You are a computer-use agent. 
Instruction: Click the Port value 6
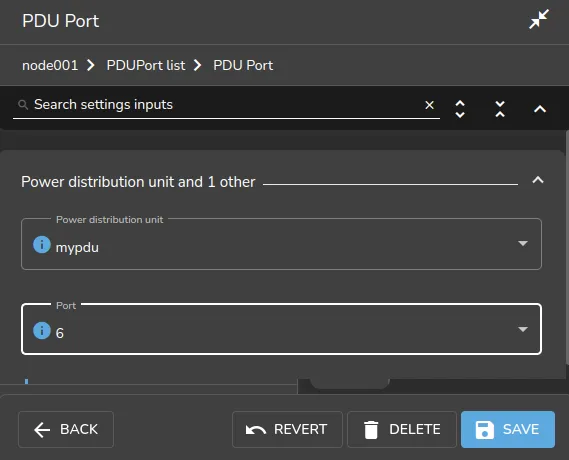pyautogui.click(x=60, y=333)
